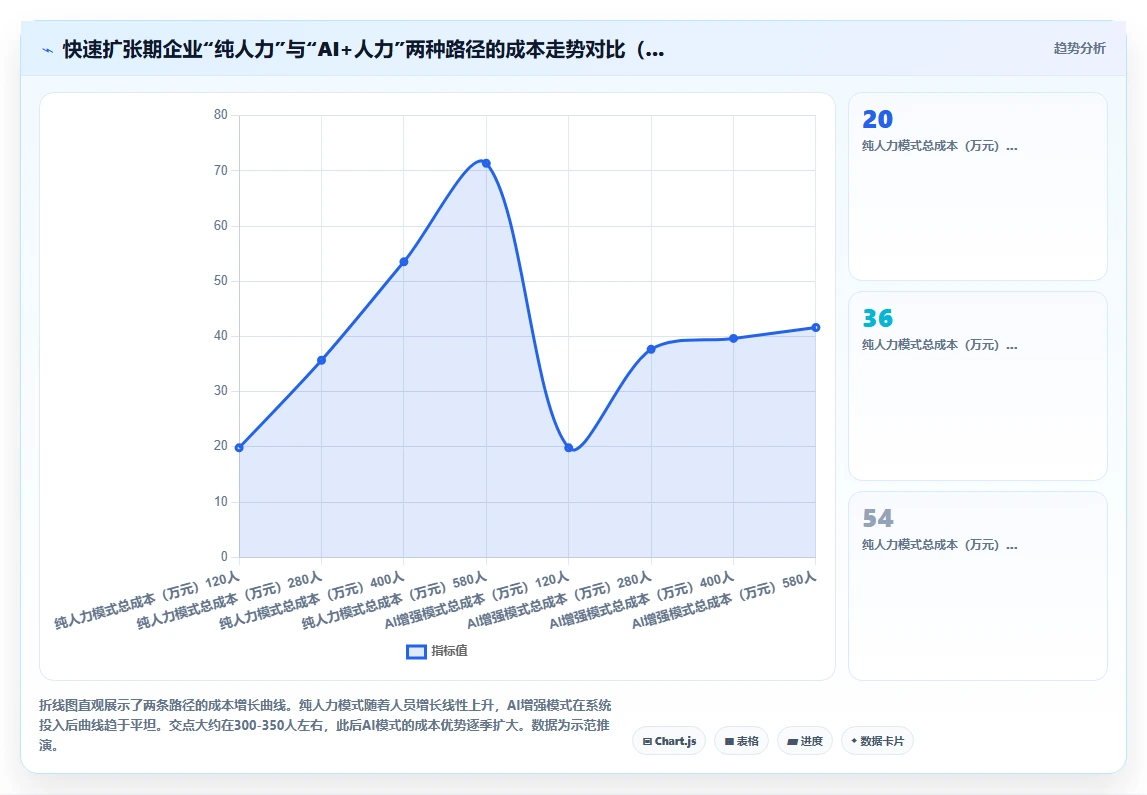Click x-axis label AI增强模式总成本 120人
1147x795 pixels.
click(x=477, y=600)
